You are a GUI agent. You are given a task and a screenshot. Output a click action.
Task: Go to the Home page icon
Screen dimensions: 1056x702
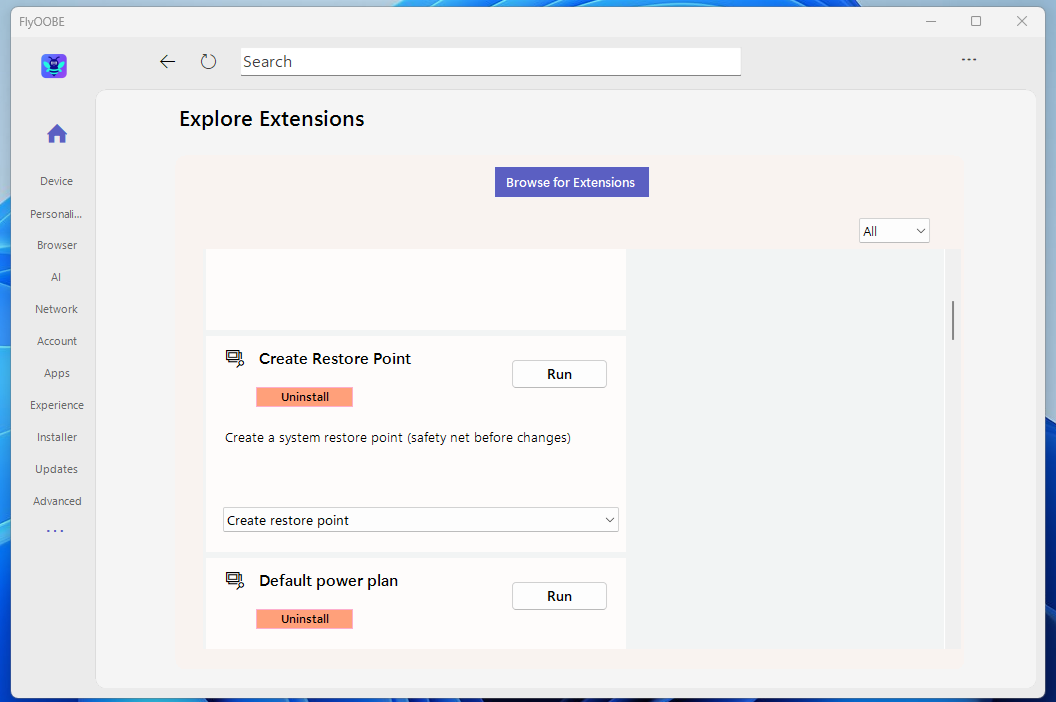57,134
